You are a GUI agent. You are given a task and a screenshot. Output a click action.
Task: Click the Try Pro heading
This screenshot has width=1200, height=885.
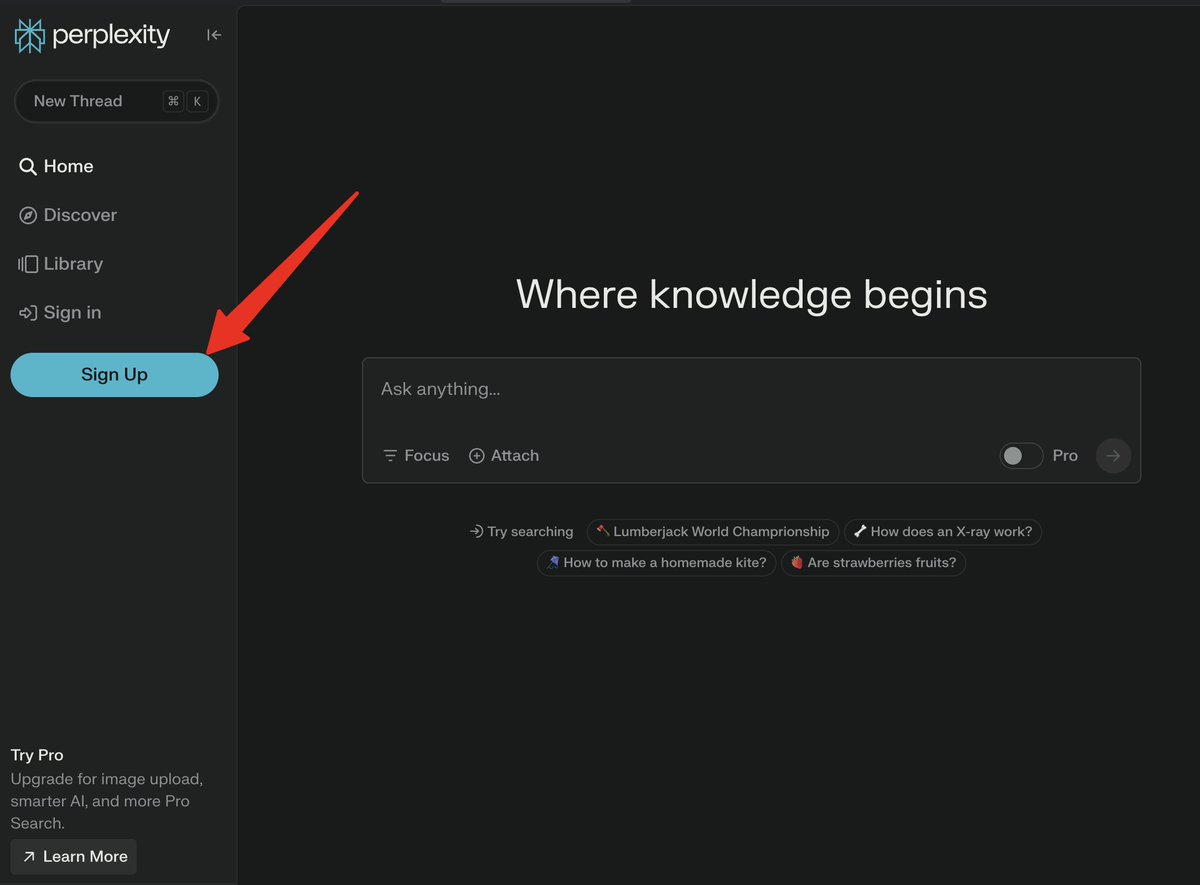pyautogui.click(x=37, y=755)
